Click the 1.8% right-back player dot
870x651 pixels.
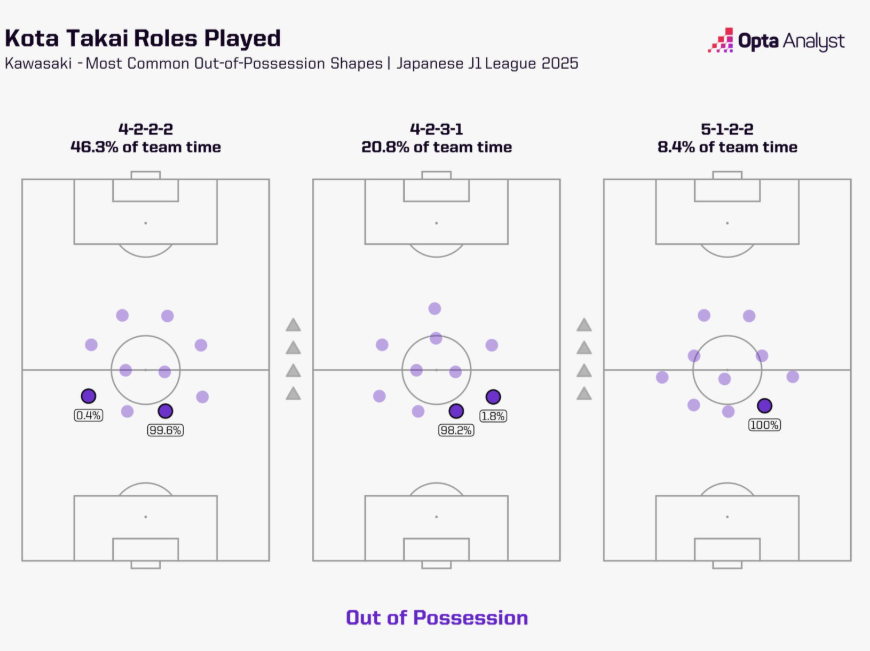pyautogui.click(x=493, y=397)
